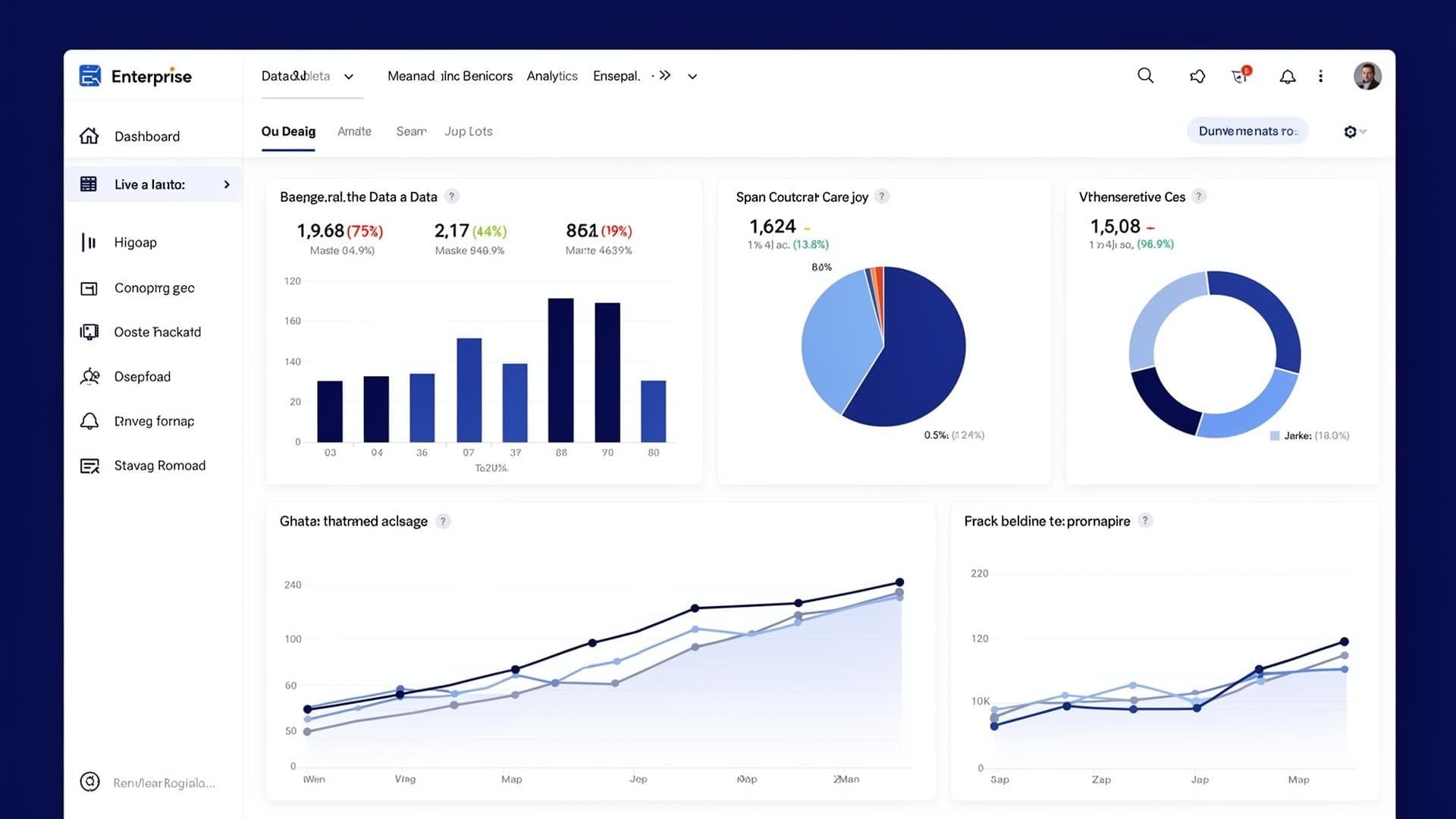Click the Dashboard home icon
The width and height of the screenshot is (1456, 819).
coord(89,136)
